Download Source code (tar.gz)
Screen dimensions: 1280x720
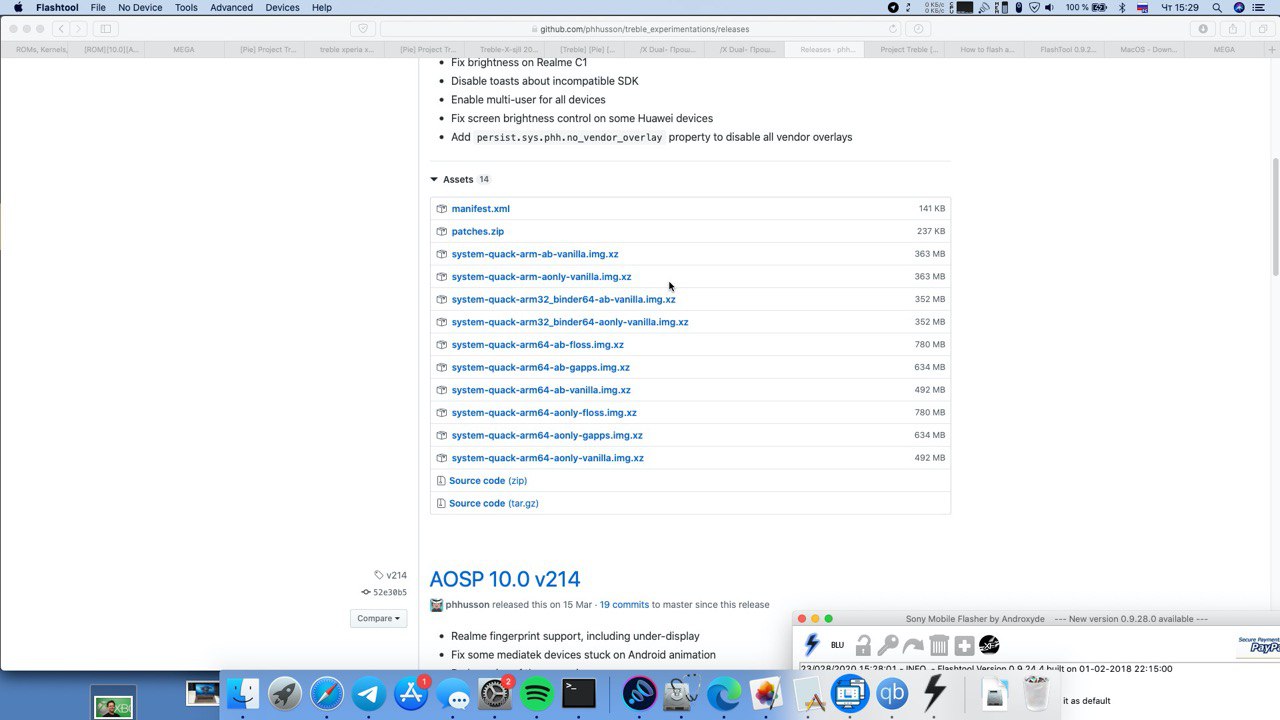(x=494, y=503)
